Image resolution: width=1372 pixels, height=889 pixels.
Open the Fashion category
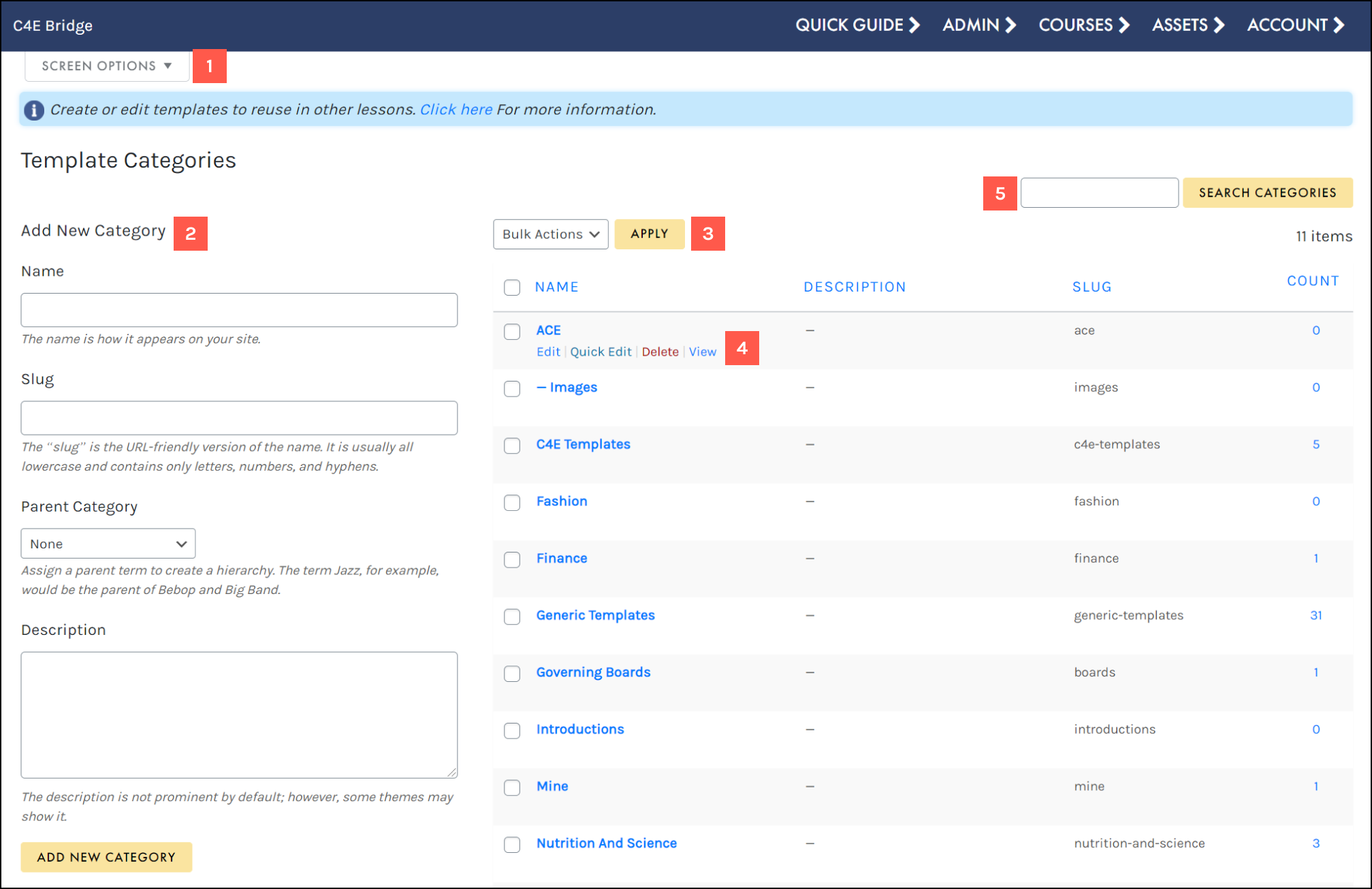tap(562, 501)
